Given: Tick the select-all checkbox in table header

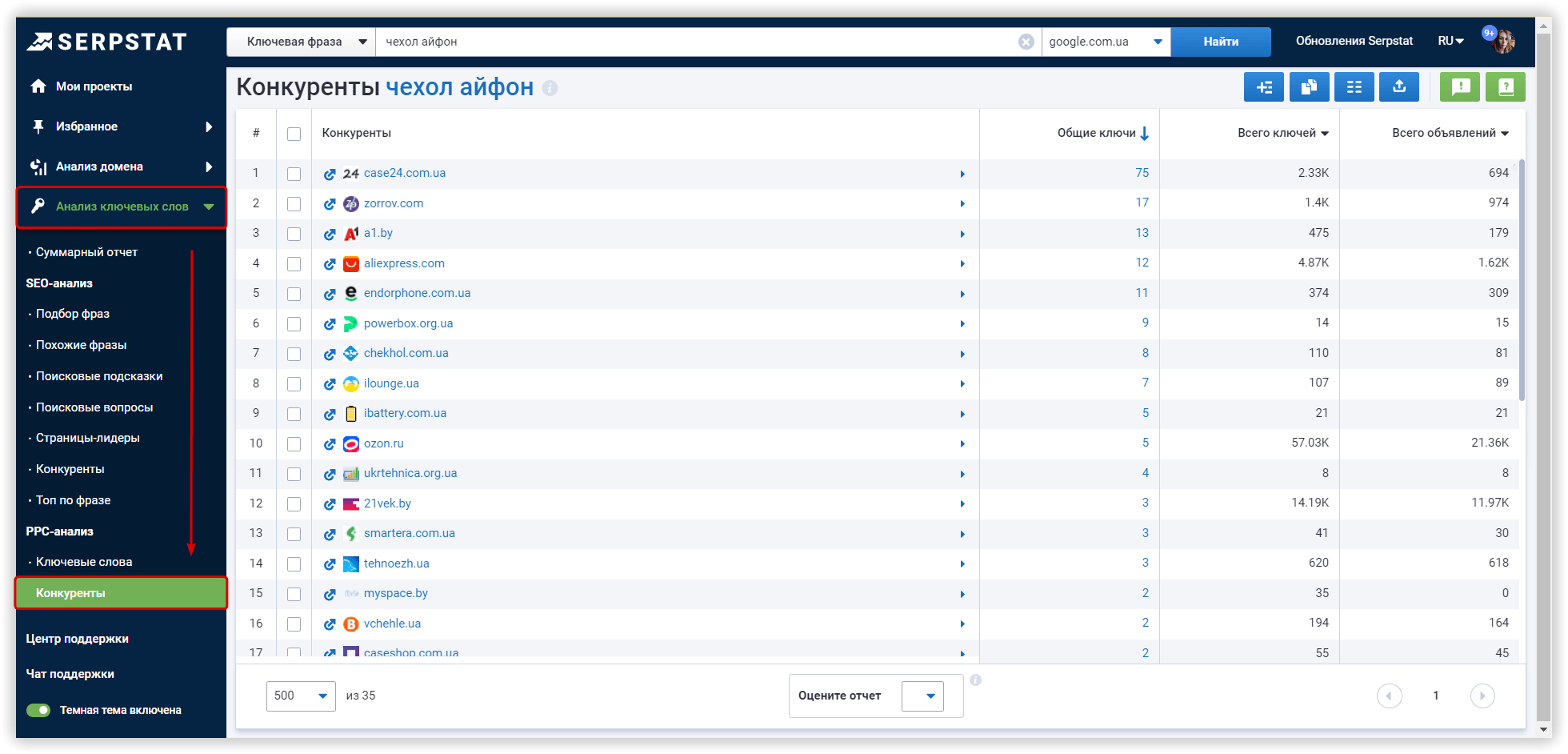Looking at the screenshot, I should pyautogui.click(x=294, y=134).
